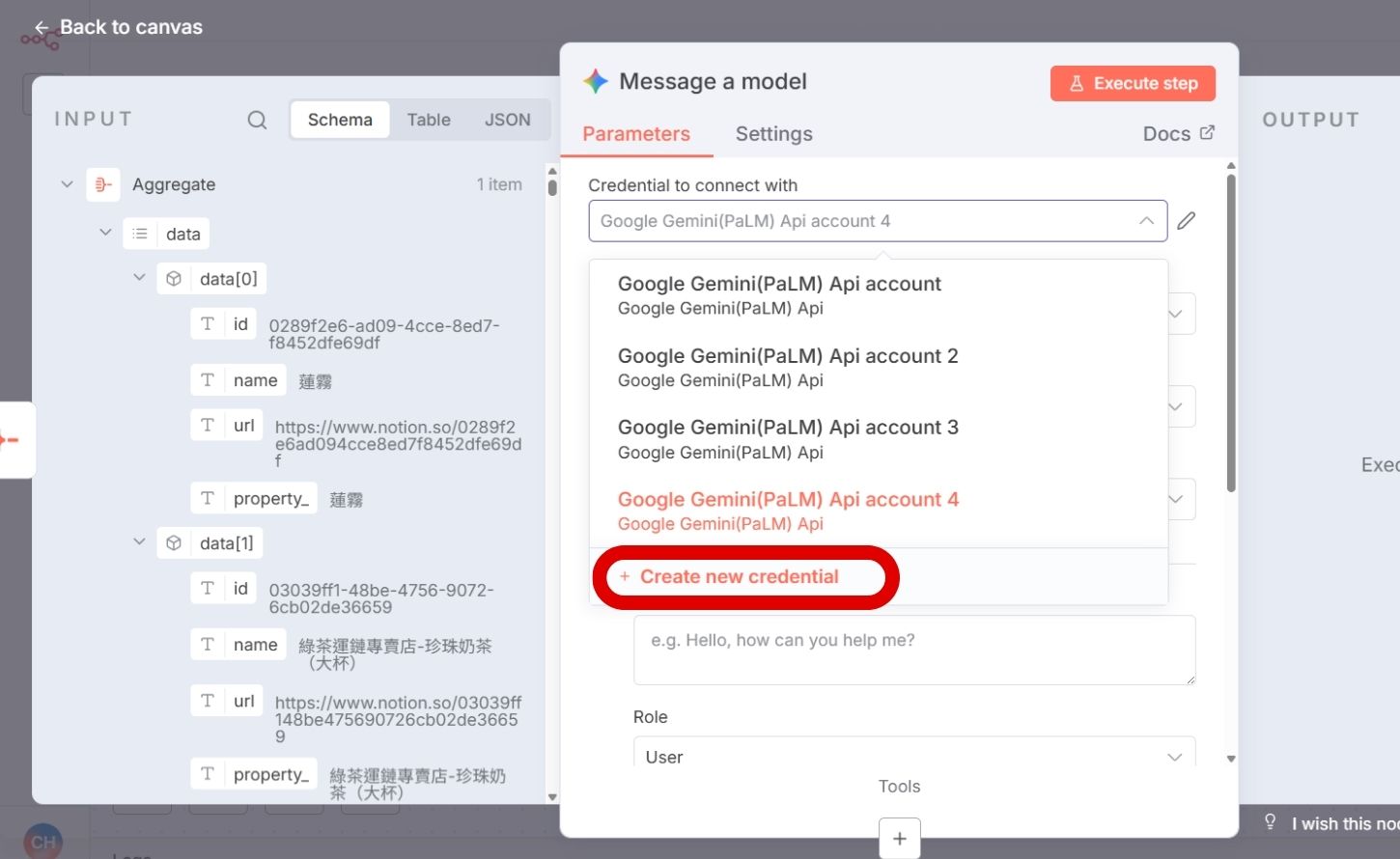Collapse the data[0] tree item
The width and height of the screenshot is (1400, 859).
[138, 277]
